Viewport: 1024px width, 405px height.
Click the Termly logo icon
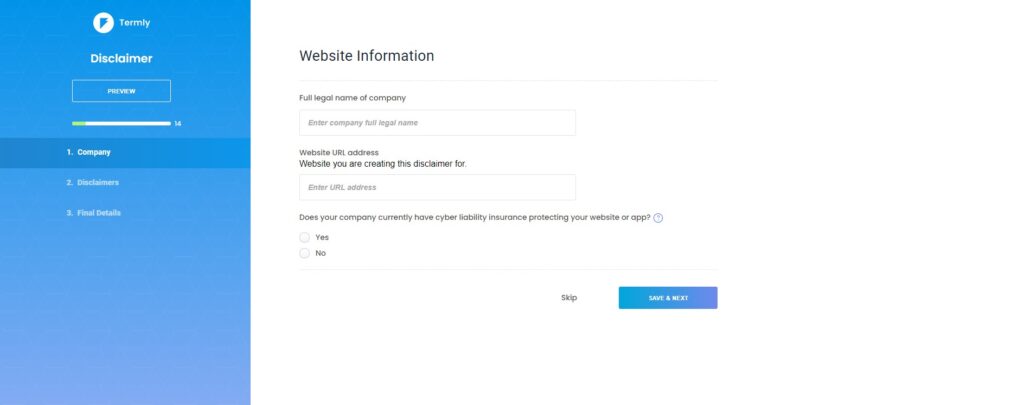click(x=103, y=22)
